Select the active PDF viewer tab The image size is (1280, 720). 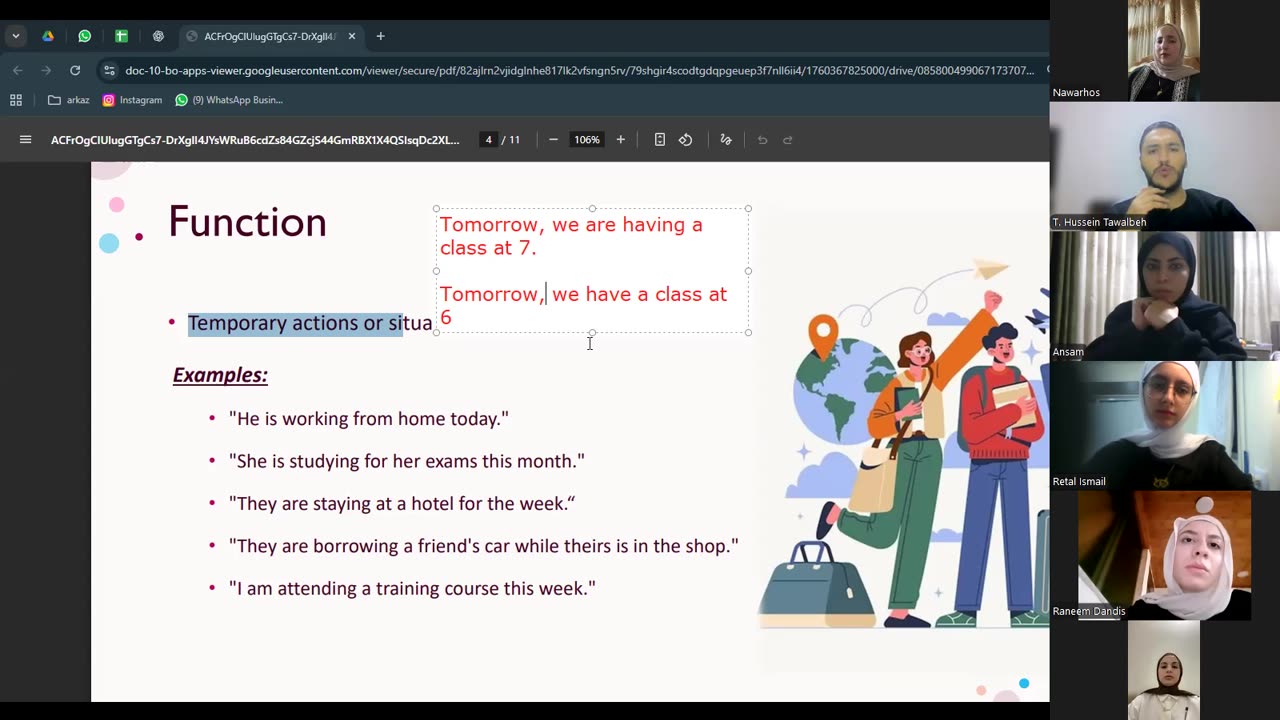click(x=271, y=36)
